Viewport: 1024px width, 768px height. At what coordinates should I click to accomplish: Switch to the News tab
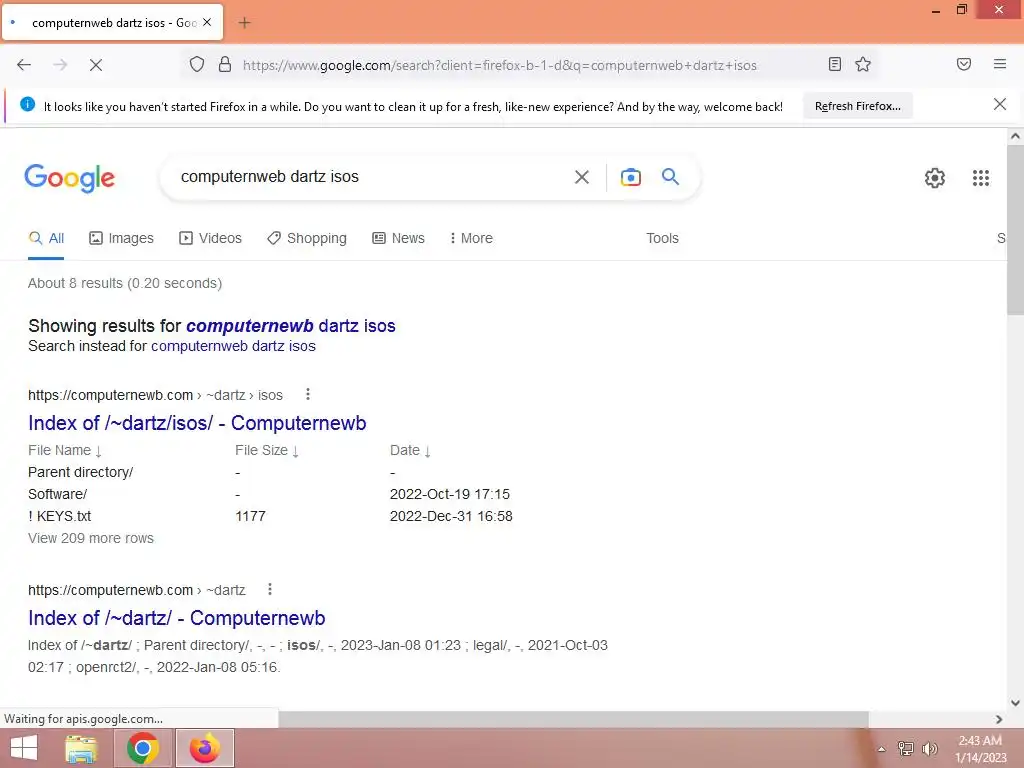pos(398,238)
